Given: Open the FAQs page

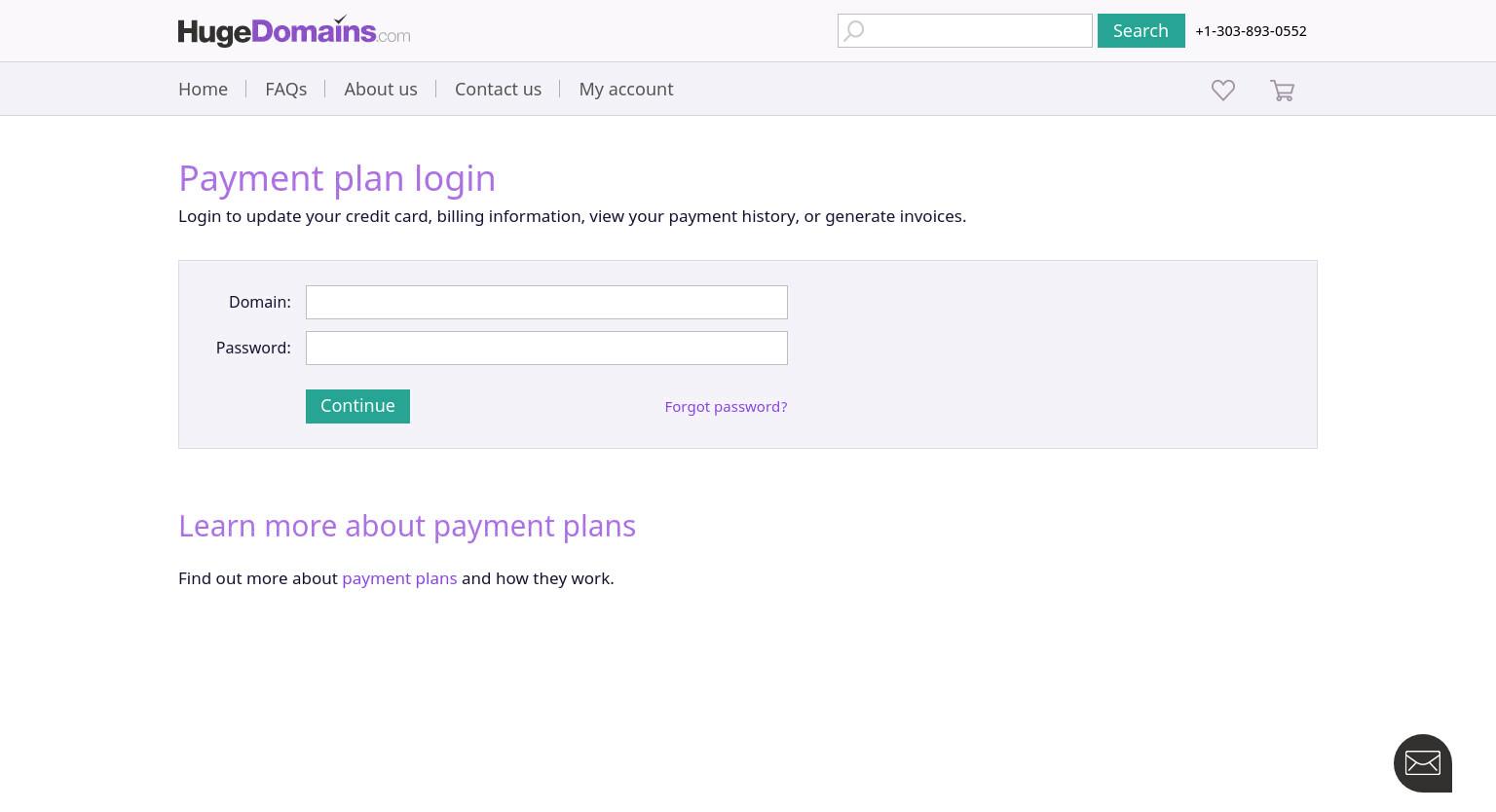Looking at the screenshot, I should [286, 89].
